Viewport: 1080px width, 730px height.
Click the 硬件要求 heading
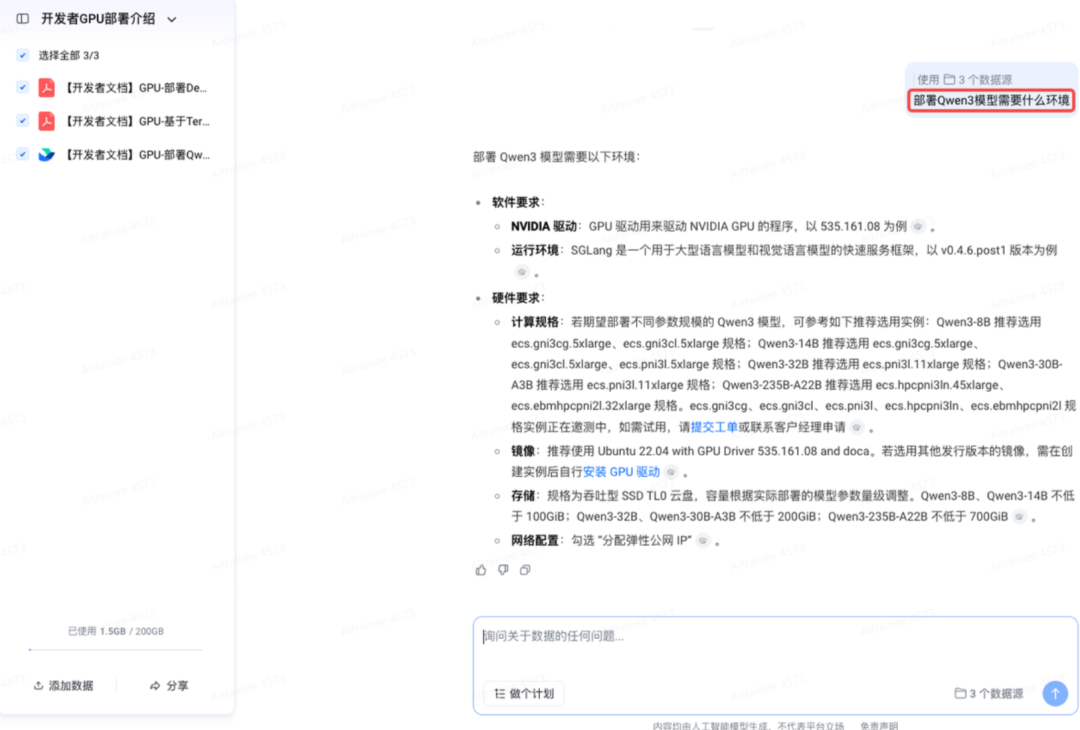515,298
